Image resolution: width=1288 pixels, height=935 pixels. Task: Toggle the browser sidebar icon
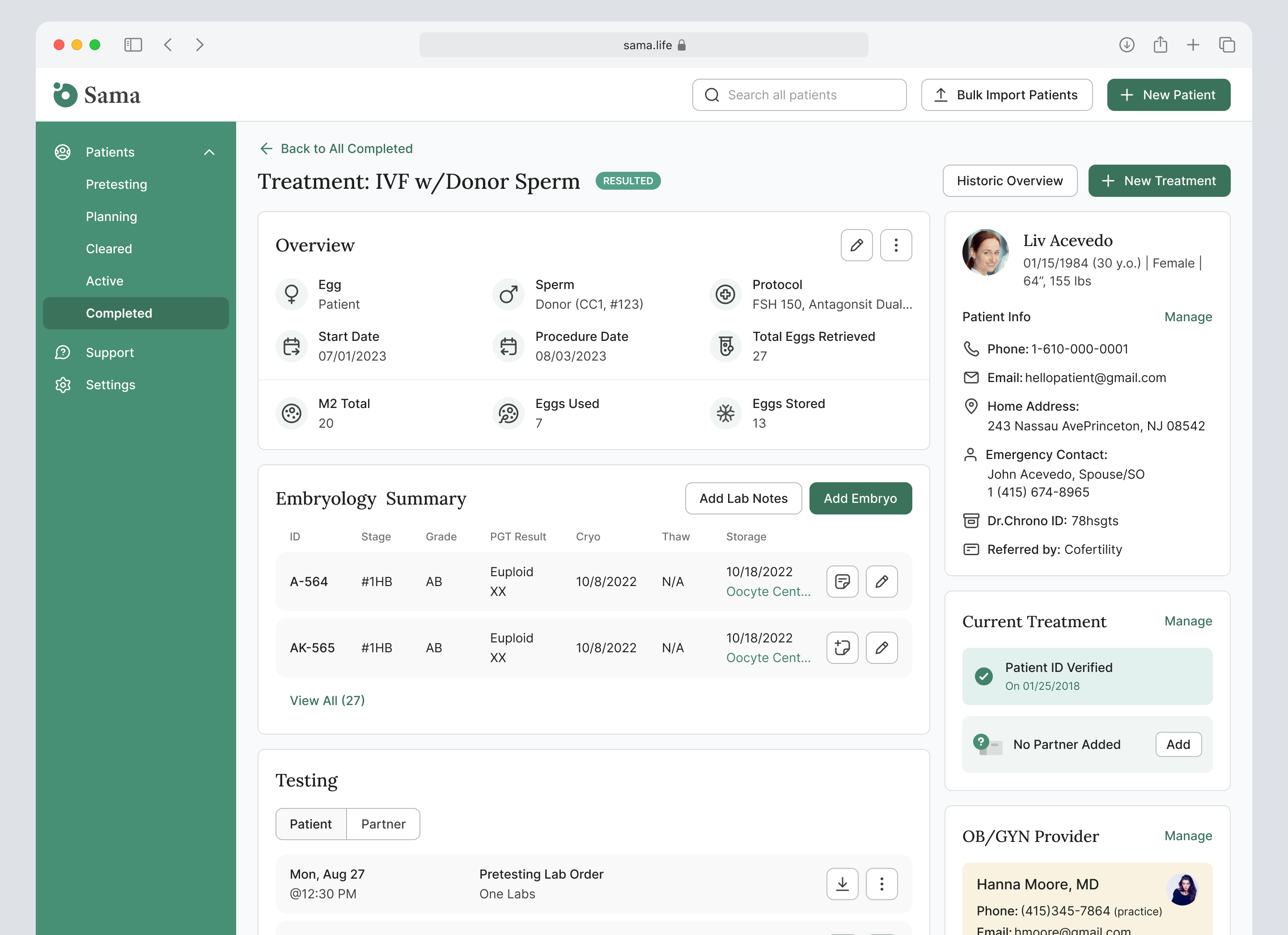tap(133, 45)
